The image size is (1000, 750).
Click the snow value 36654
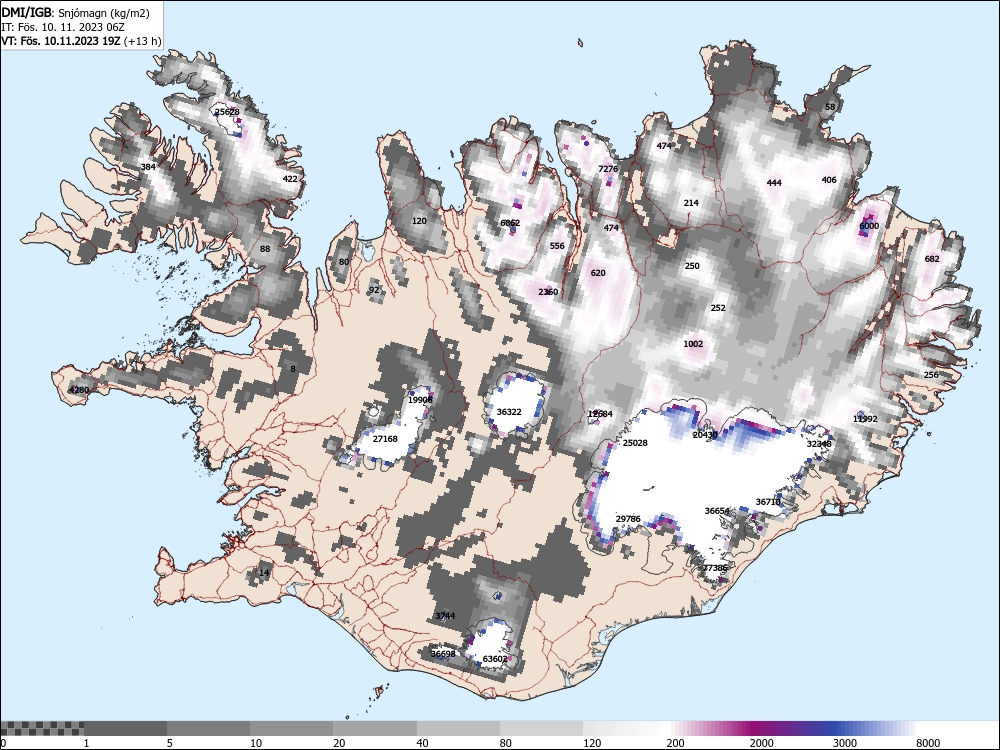tap(717, 511)
